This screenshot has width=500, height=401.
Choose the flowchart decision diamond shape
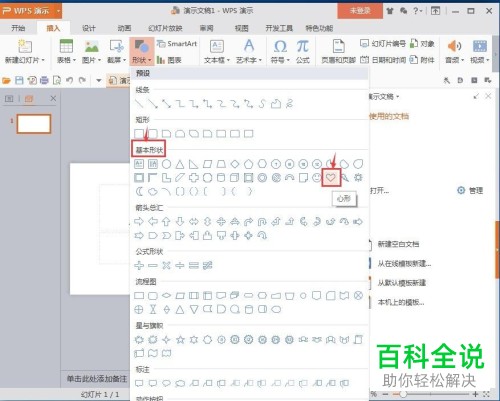coord(166,296)
